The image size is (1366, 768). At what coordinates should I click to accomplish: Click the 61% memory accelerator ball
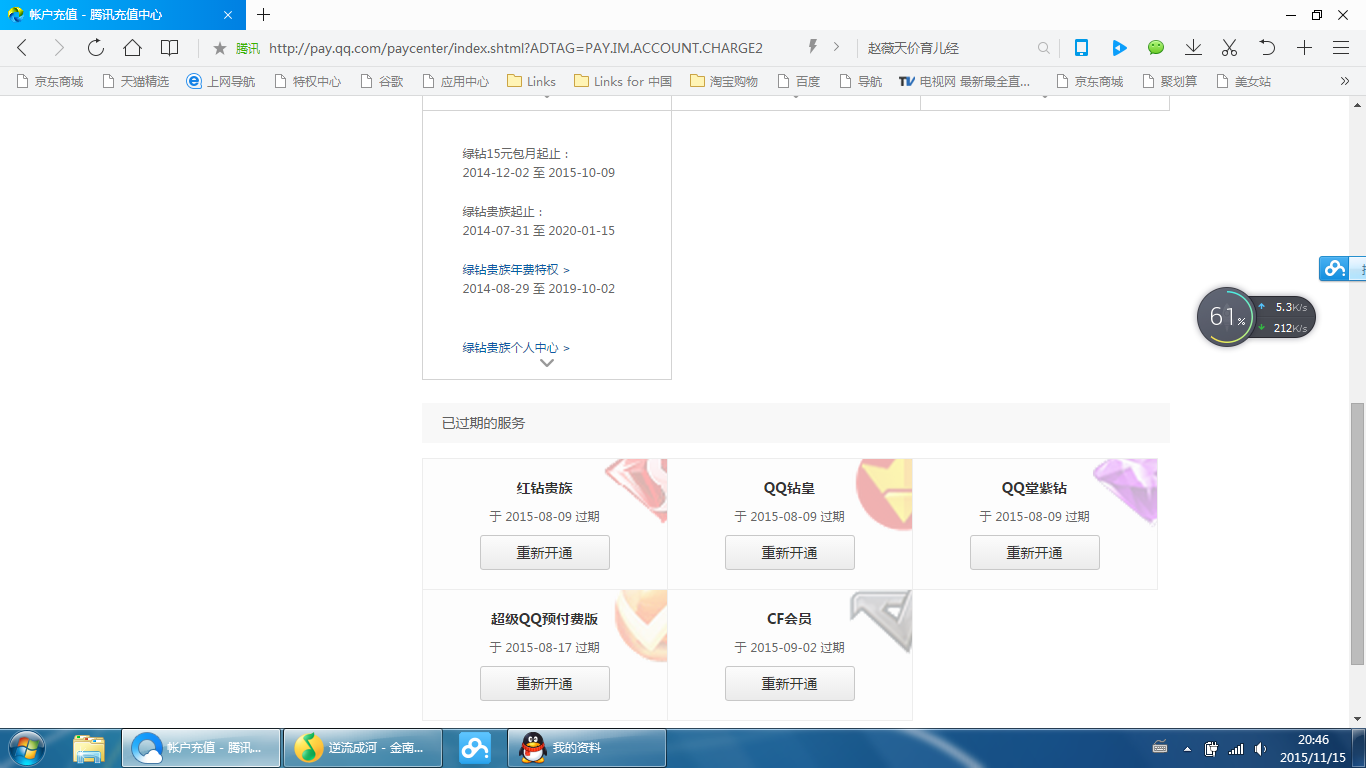point(1226,318)
